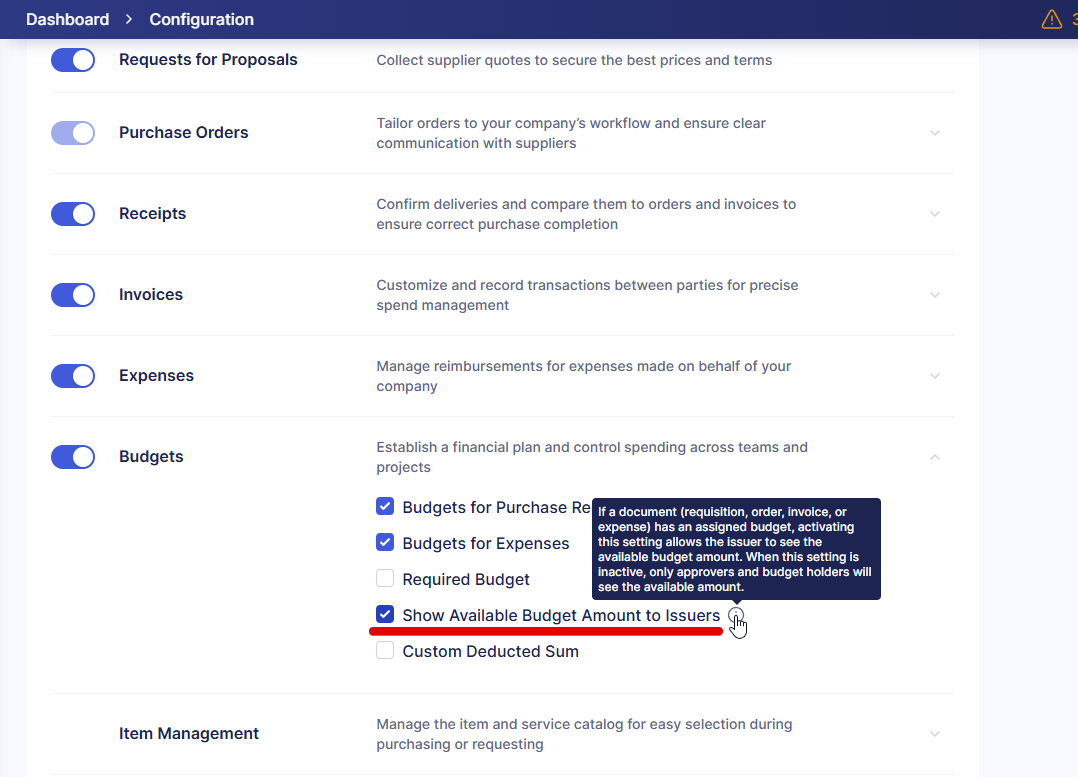This screenshot has width=1078, height=777.
Task: Click Configuration in the breadcrumb
Action: tap(201, 20)
